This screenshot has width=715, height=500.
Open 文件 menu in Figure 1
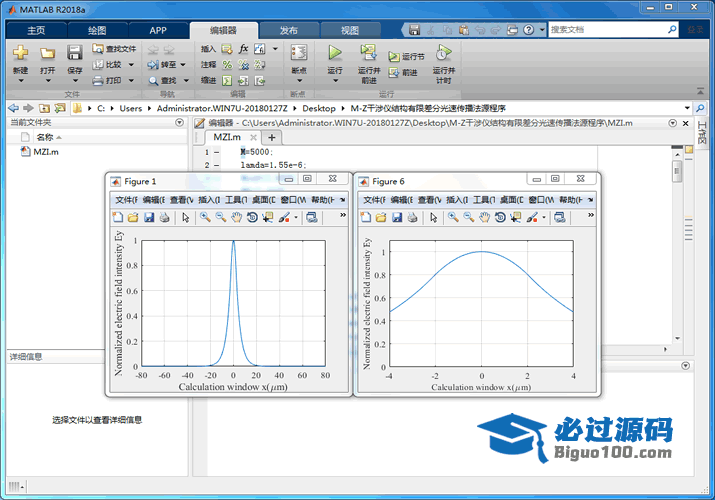click(126, 200)
